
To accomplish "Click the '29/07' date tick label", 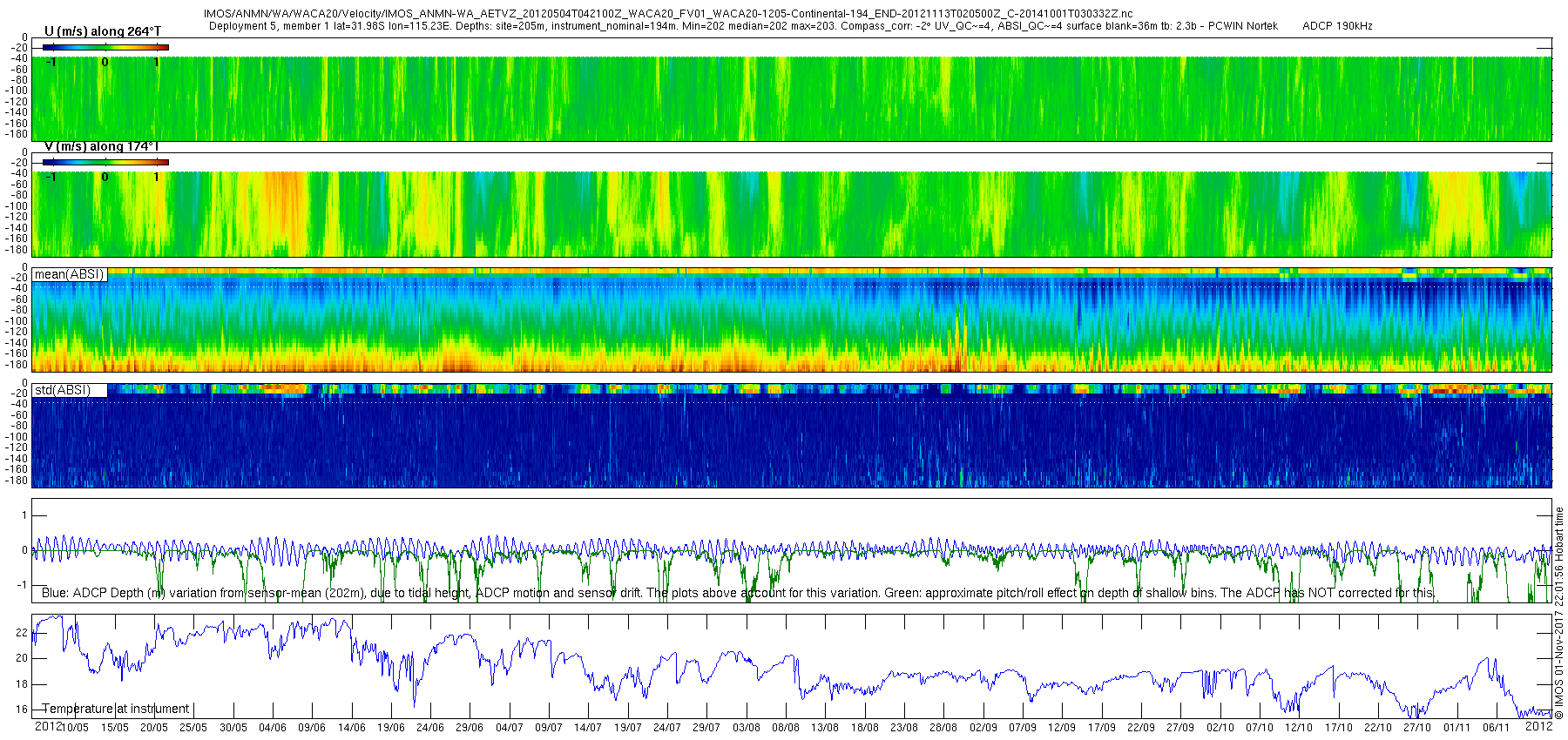I will point(706,728).
